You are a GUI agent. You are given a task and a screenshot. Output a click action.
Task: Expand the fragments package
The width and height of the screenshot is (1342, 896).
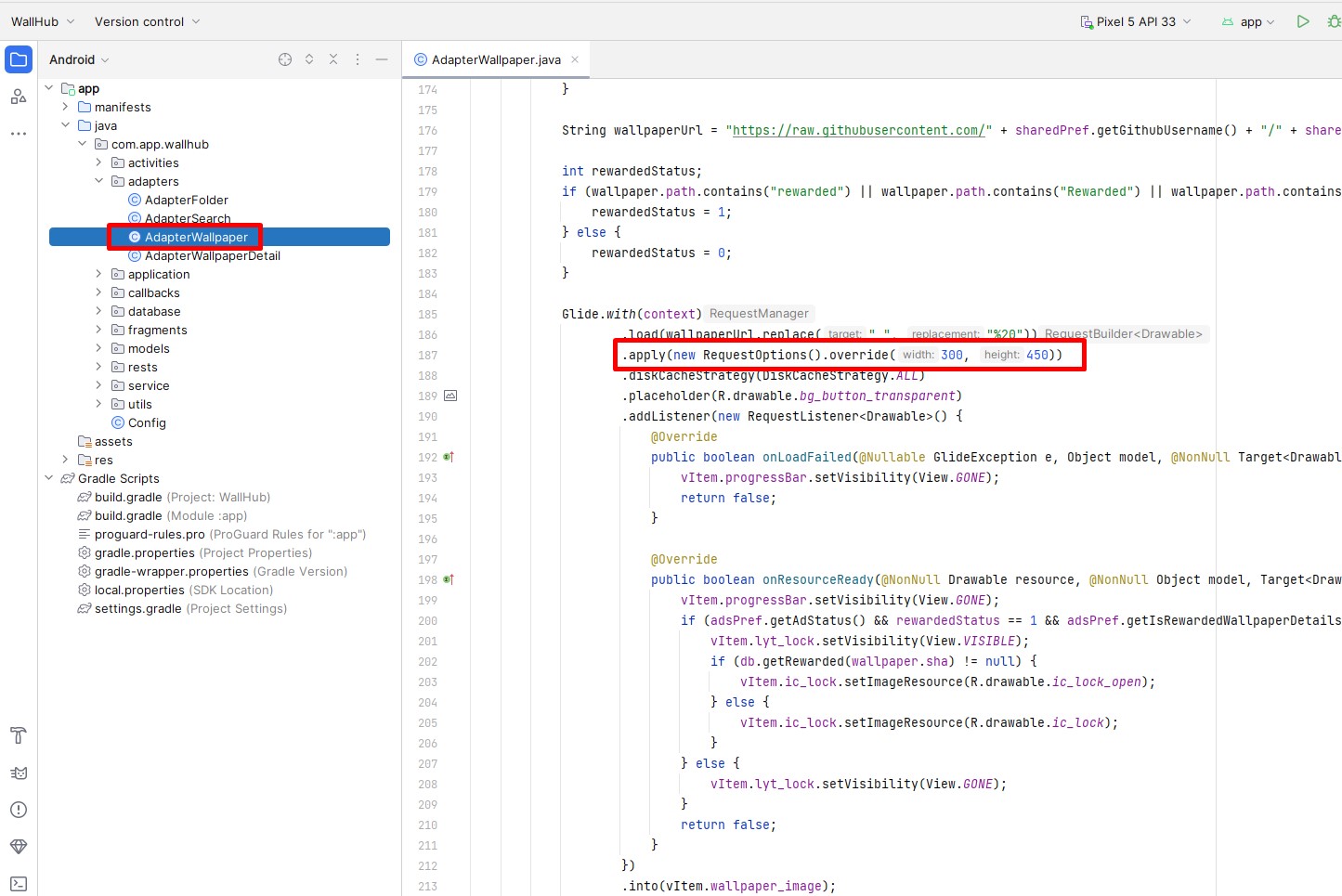click(99, 330)
